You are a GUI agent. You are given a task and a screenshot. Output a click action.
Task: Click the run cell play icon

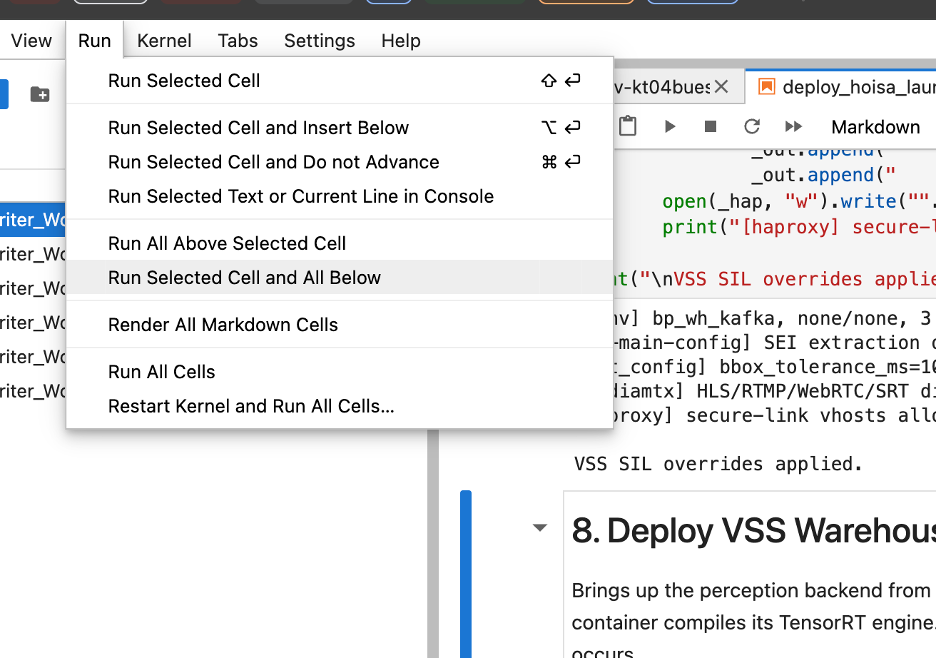pyautogui.click(x=670, y=126)
